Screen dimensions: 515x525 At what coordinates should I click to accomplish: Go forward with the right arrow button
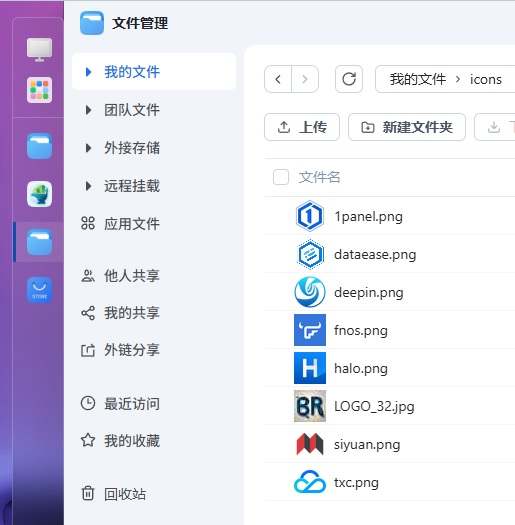(305, 79)
